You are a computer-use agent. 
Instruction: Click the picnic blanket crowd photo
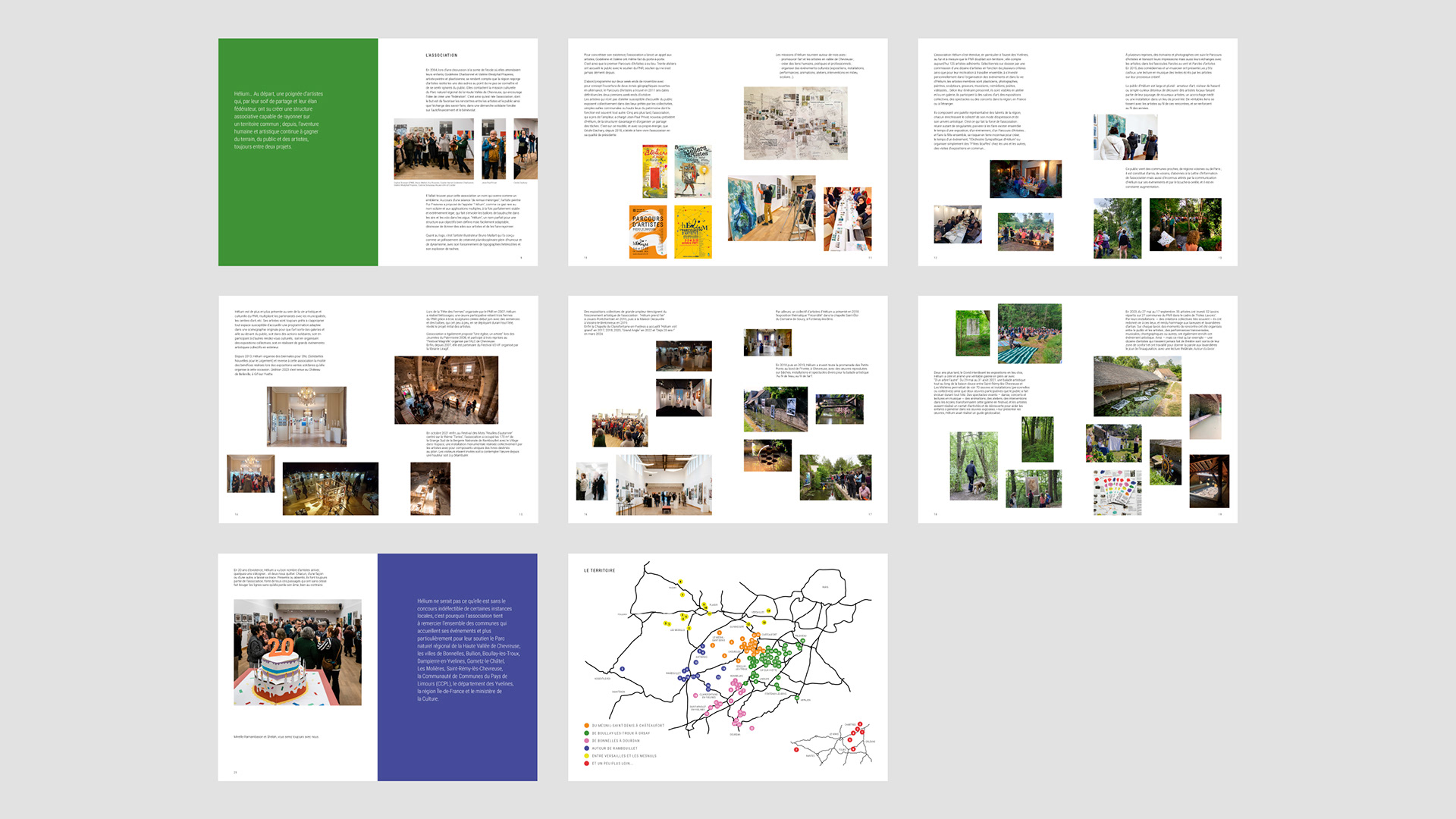(x=1029, y=334)
